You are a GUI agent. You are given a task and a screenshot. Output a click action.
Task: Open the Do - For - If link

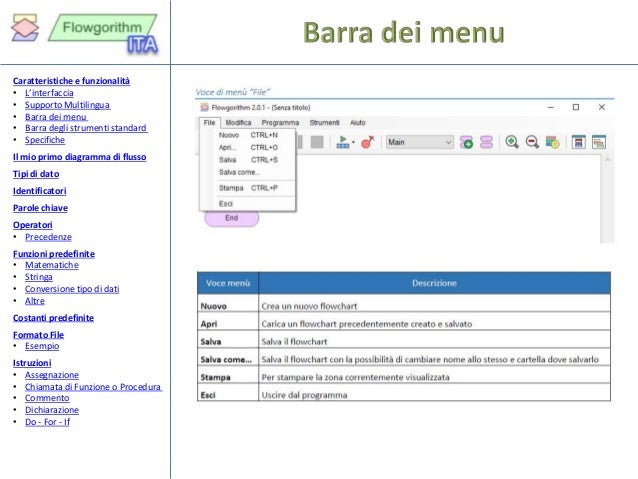[47, 422]
